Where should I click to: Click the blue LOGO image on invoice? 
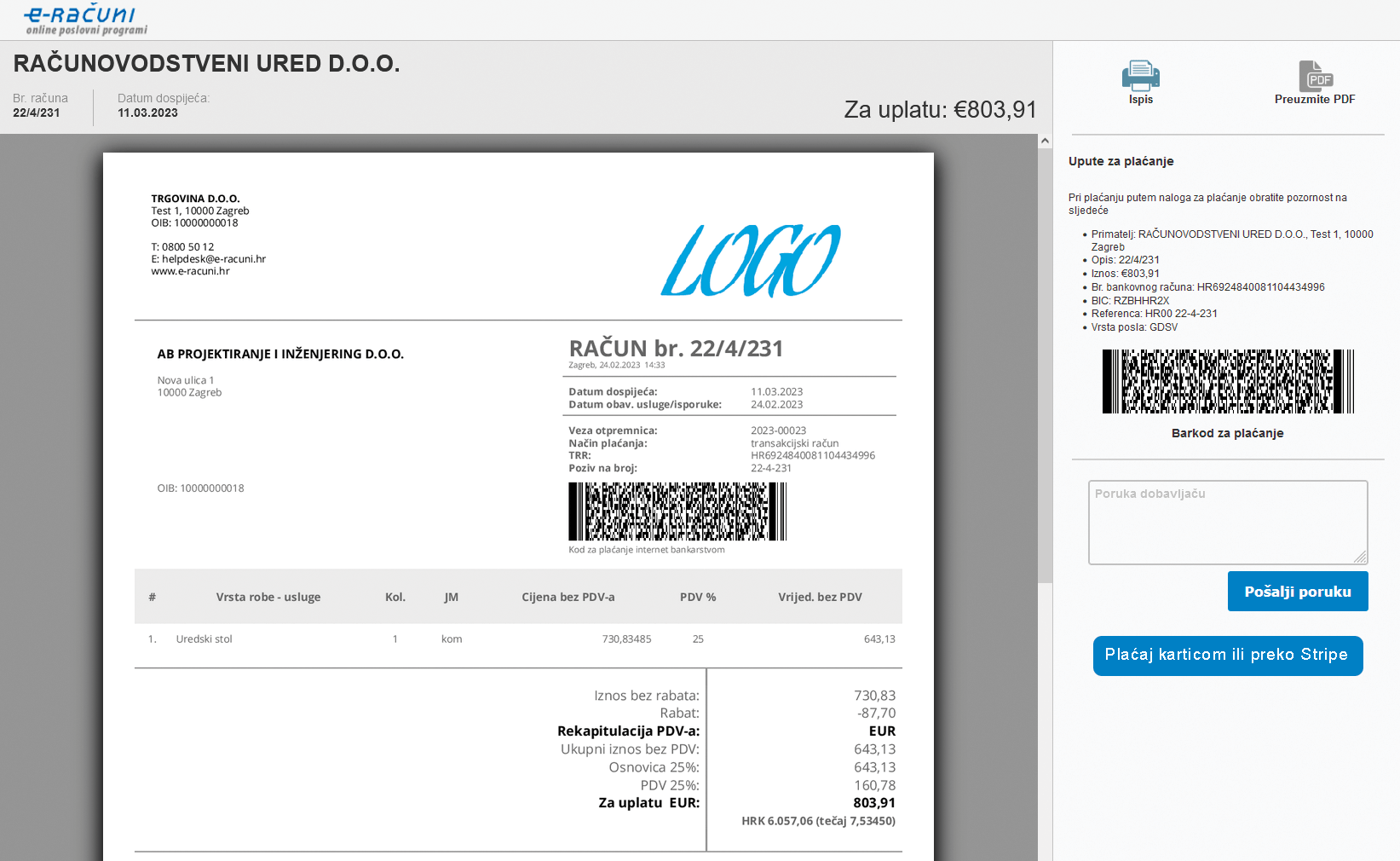tap(751, 261)
